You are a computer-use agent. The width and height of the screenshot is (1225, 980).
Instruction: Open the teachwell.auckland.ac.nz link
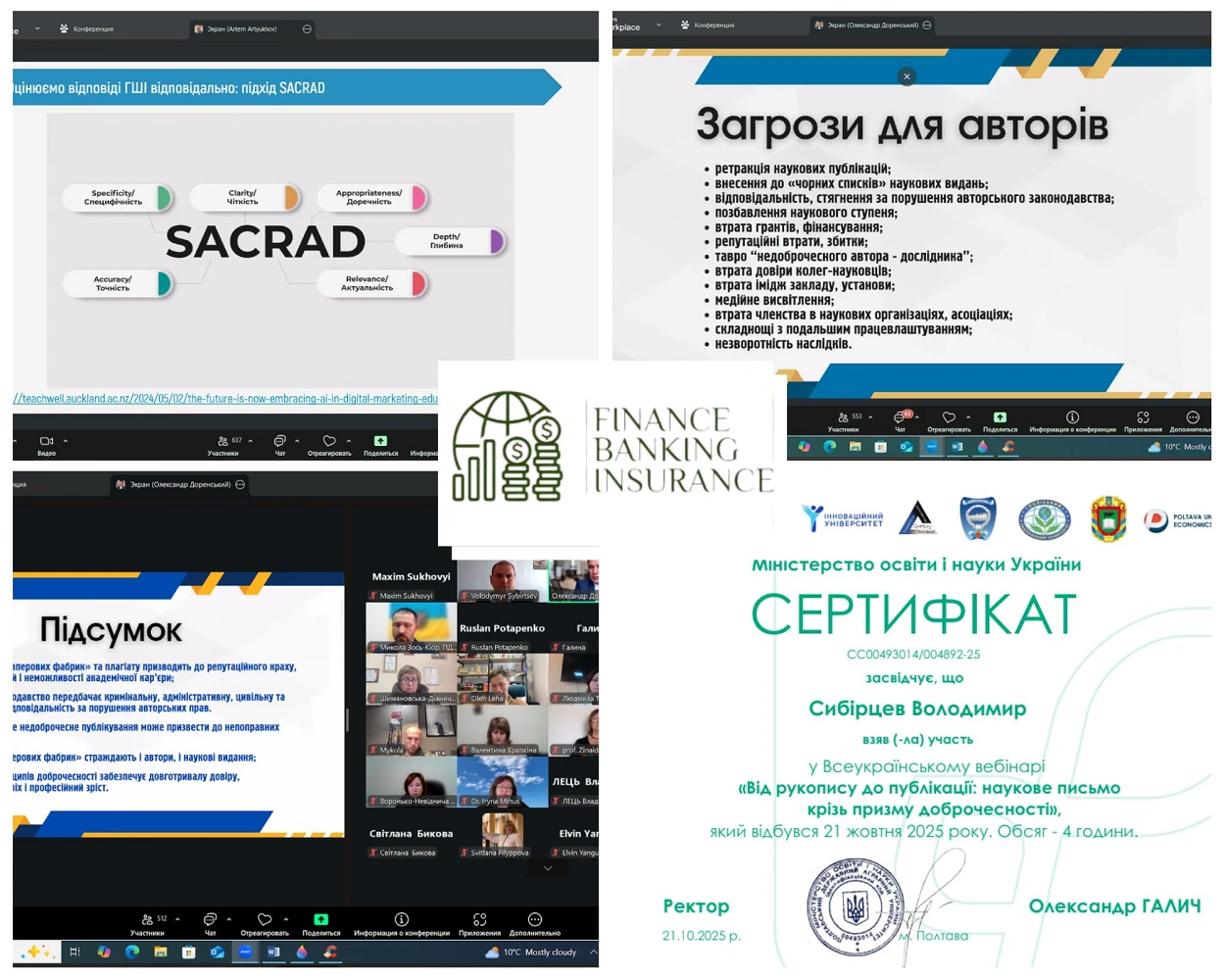pyautogui.click(x=225, y=399)
